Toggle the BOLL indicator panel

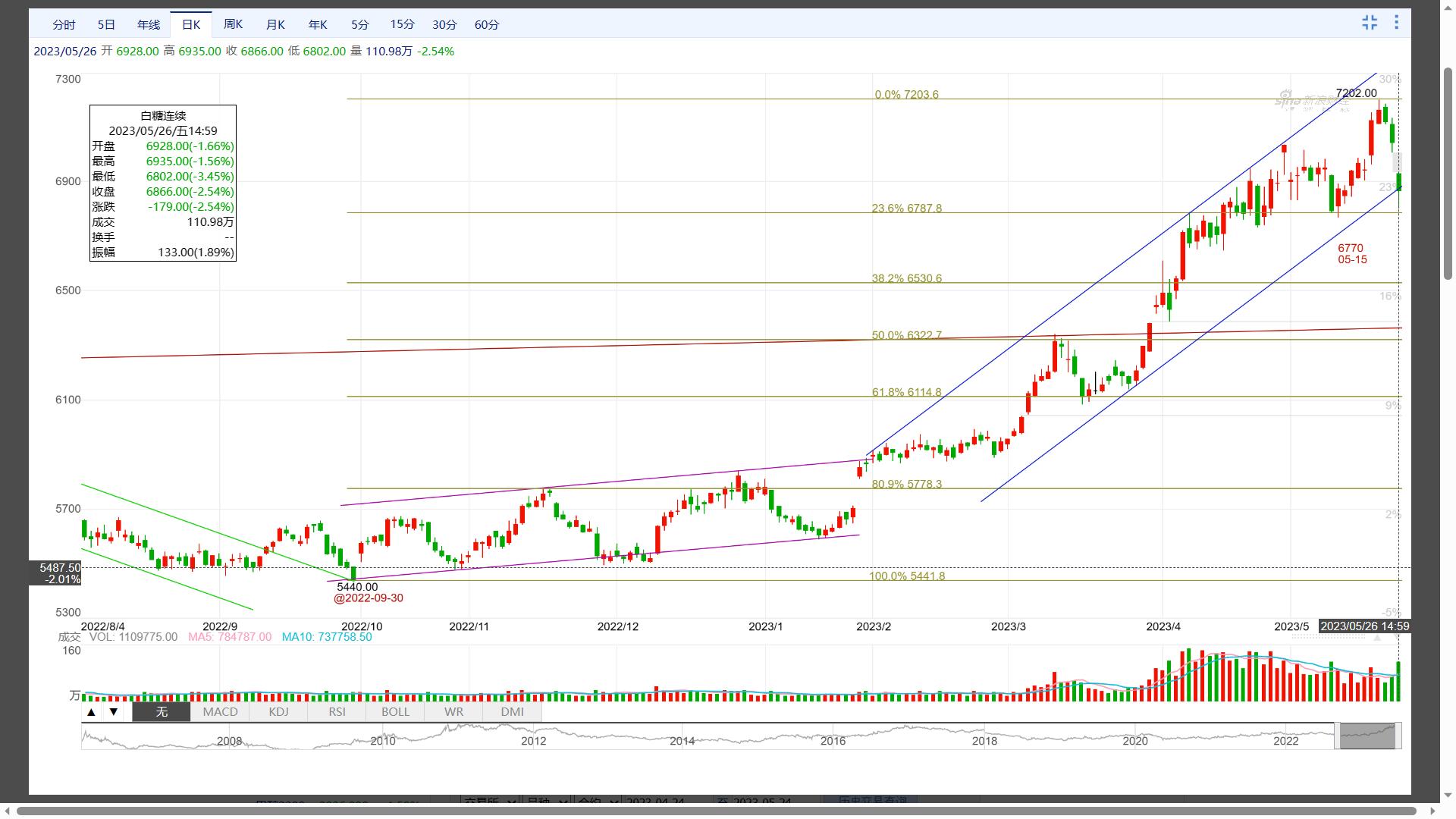point(395,712)
